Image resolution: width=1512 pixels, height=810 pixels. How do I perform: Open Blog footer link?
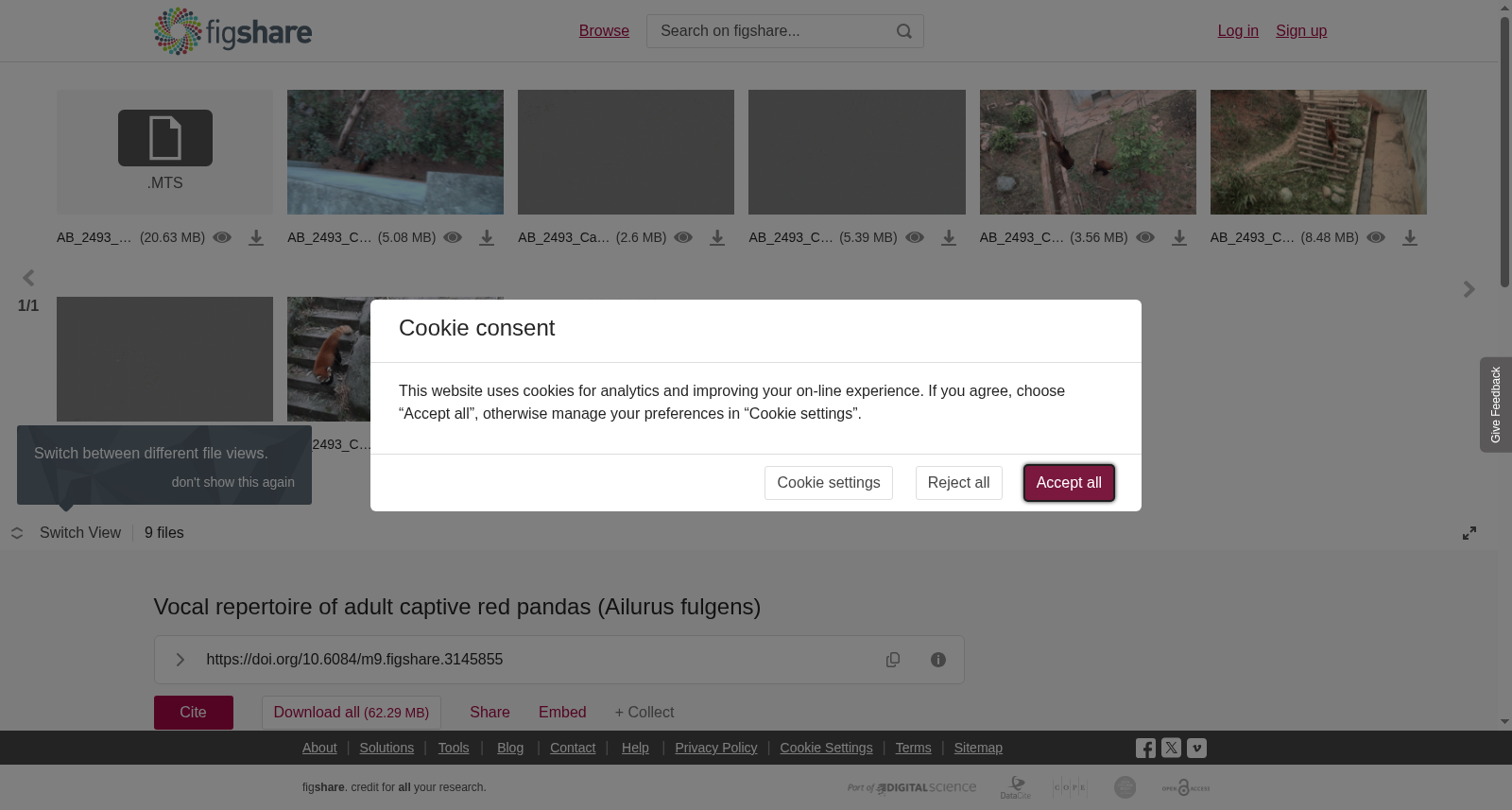[x=510, y=748]
